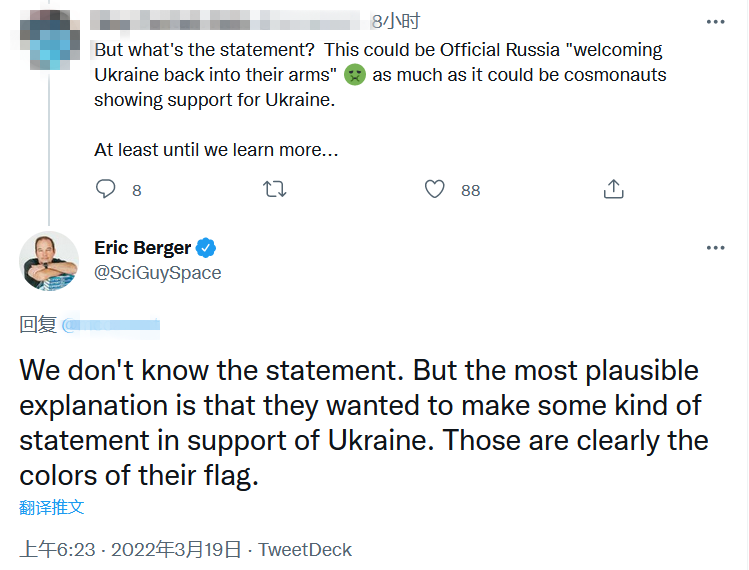749x570 pixels.
Task: Click the blurred replied-to username mention
Action: tap(112, 325)
